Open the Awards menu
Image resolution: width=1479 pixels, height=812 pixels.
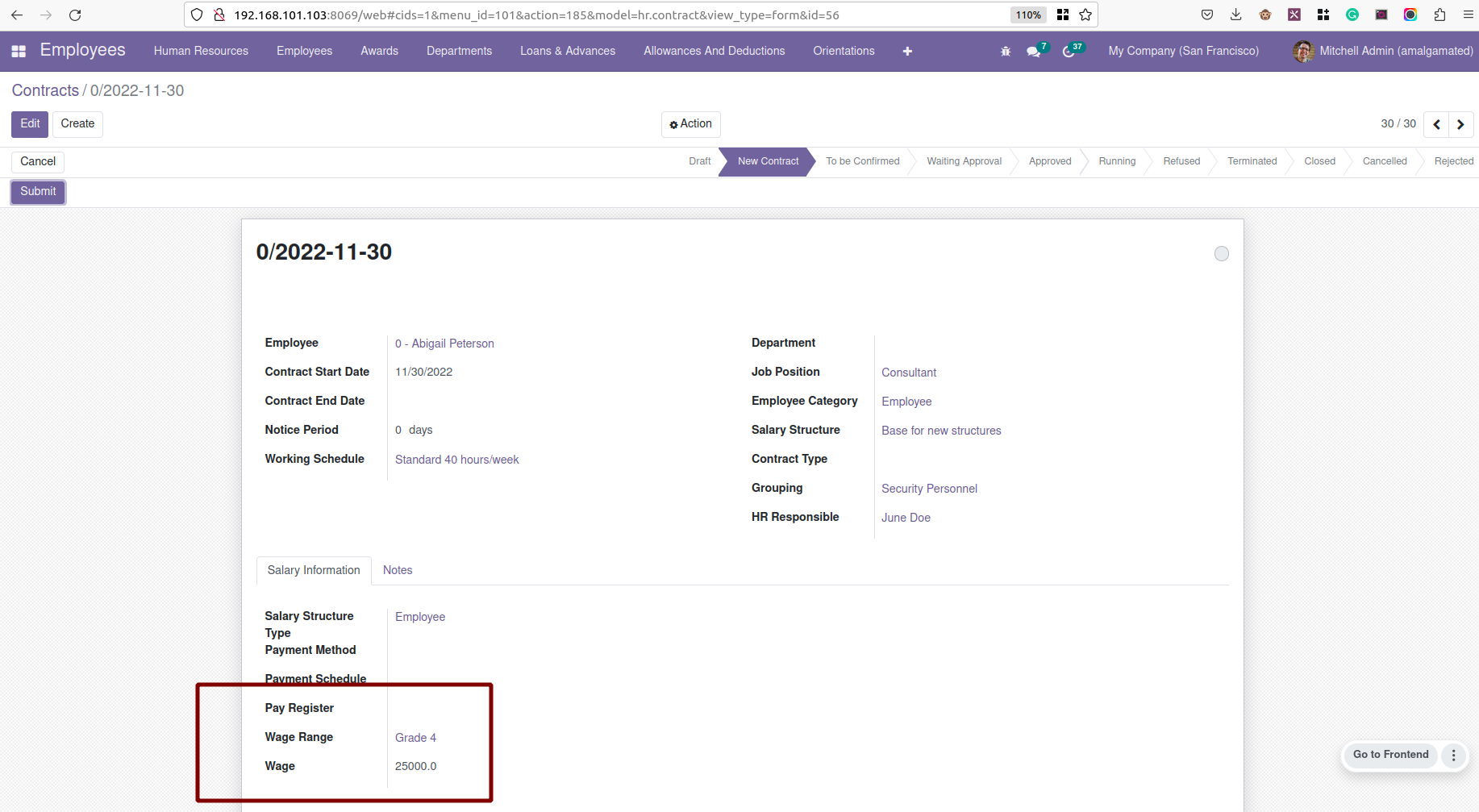tap(379, 51)
